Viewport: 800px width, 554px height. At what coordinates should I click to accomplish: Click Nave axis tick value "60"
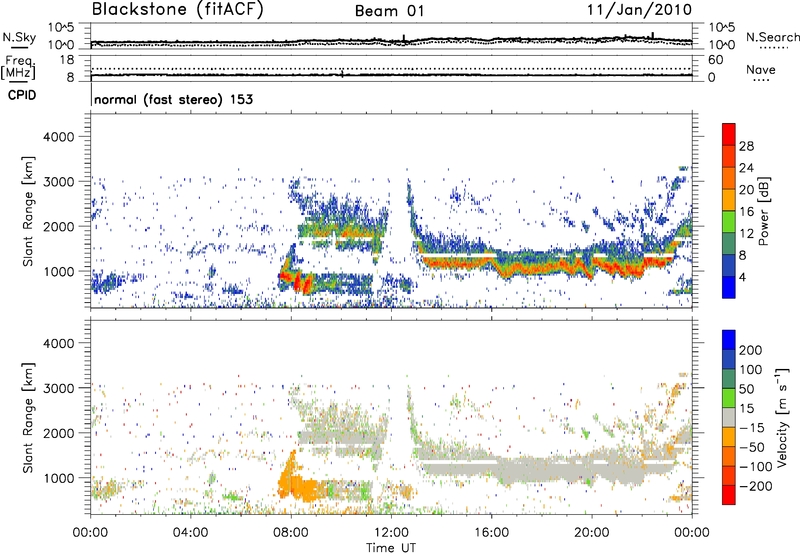coord(715,60)
